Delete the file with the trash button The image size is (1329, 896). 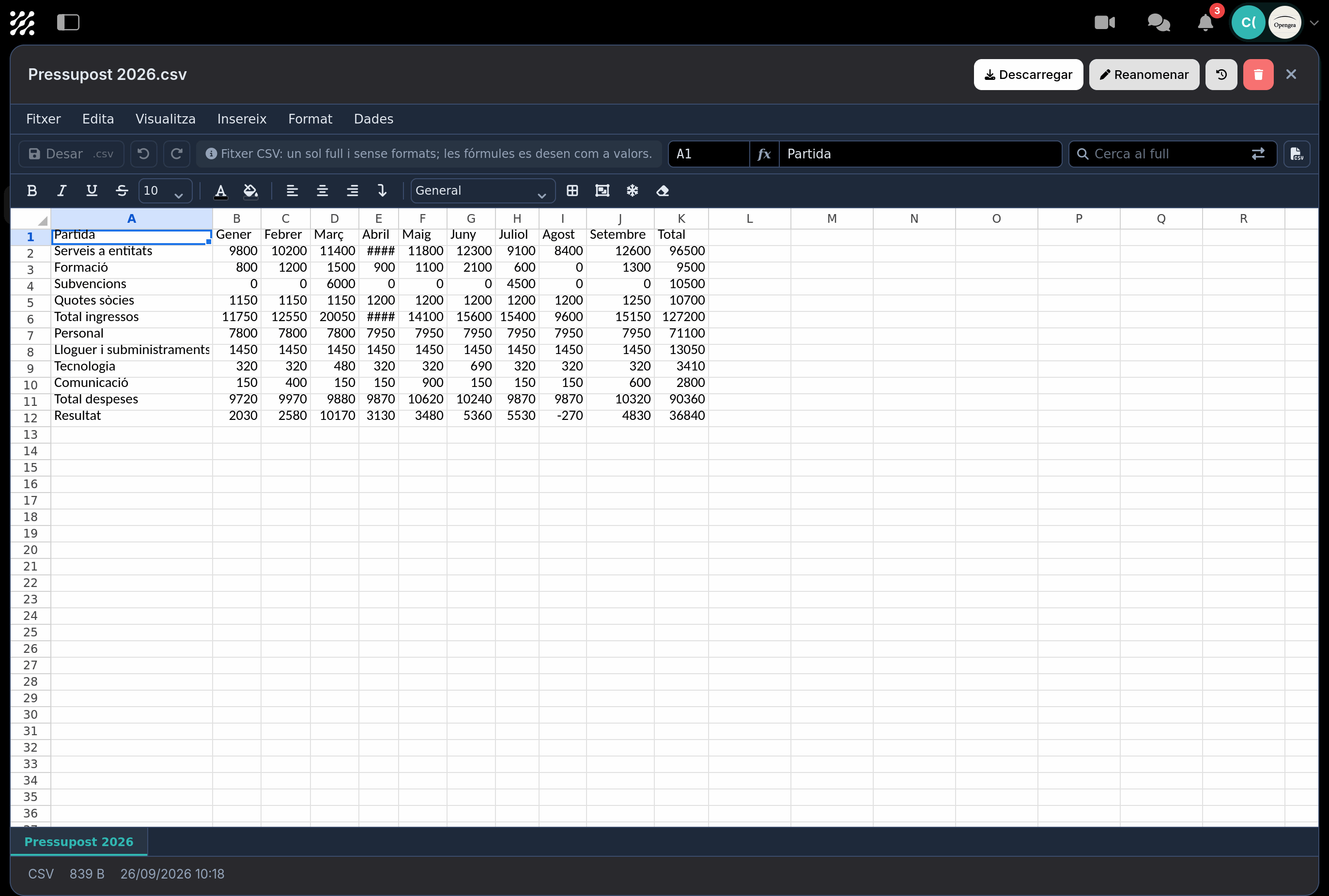1258,75
